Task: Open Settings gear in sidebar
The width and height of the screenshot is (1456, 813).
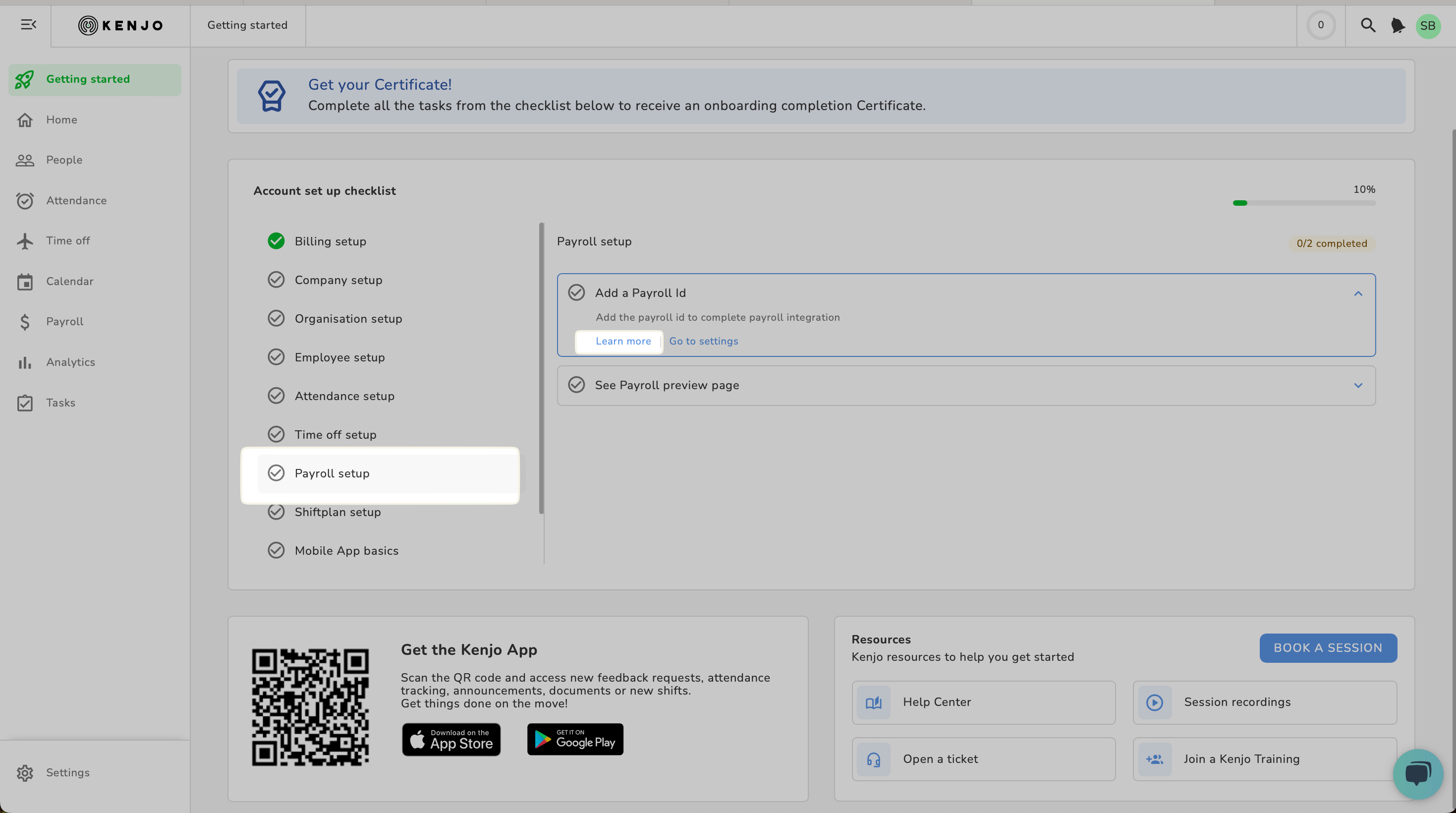Action: click(25, 772)
